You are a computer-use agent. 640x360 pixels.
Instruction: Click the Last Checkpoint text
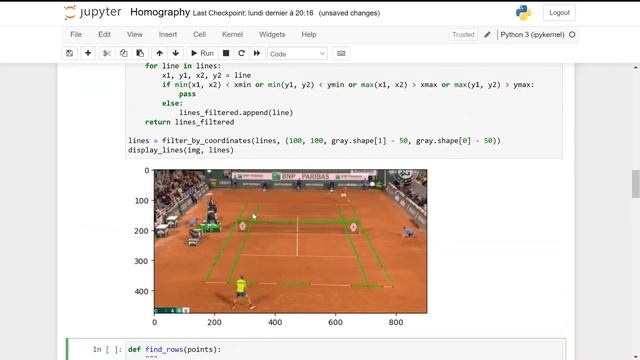click(x=253, y=13)
